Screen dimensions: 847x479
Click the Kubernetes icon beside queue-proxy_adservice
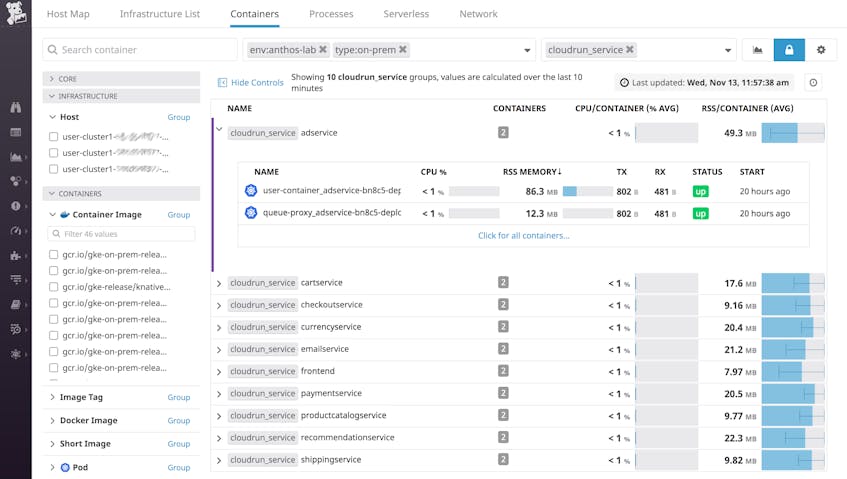(251, 213)
